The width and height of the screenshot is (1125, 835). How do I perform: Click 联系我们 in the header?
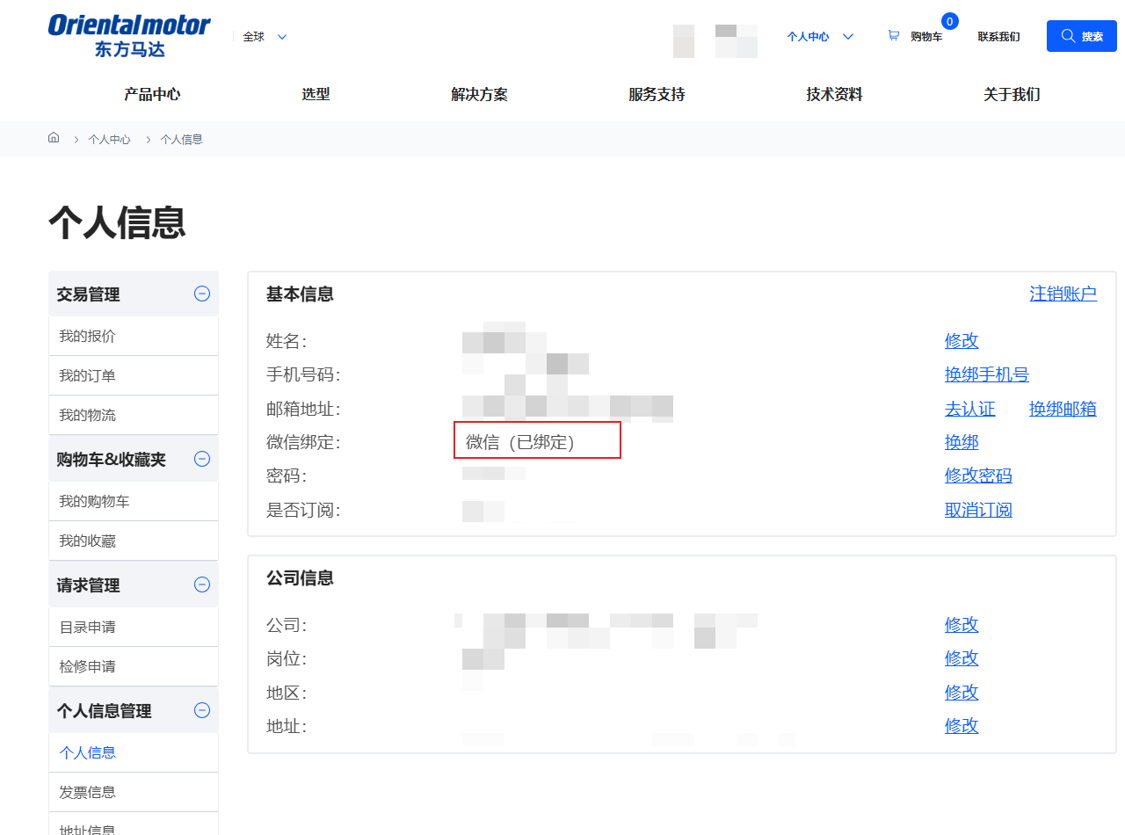[997, 35]
